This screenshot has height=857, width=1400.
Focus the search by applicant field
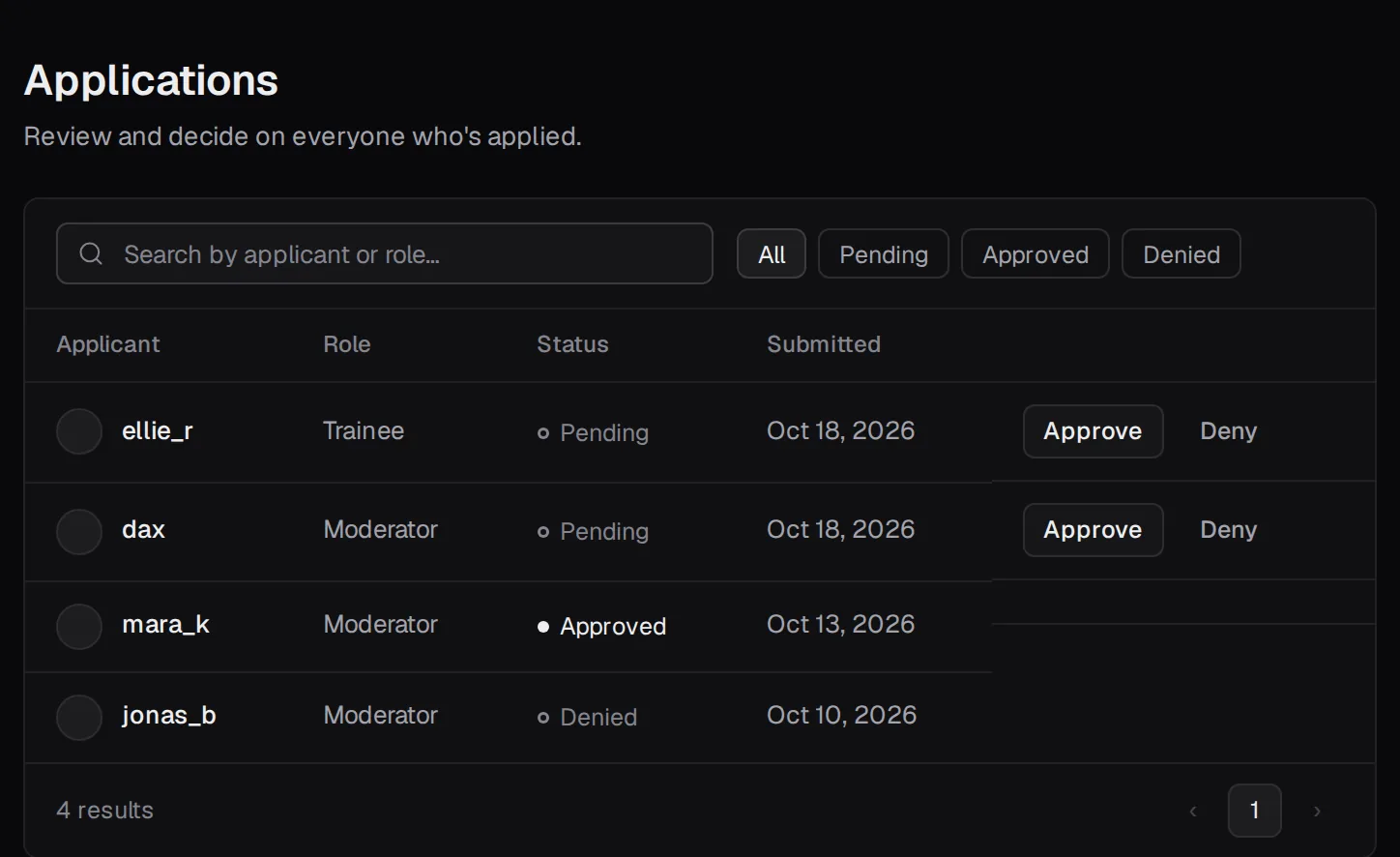coord(385,253)
